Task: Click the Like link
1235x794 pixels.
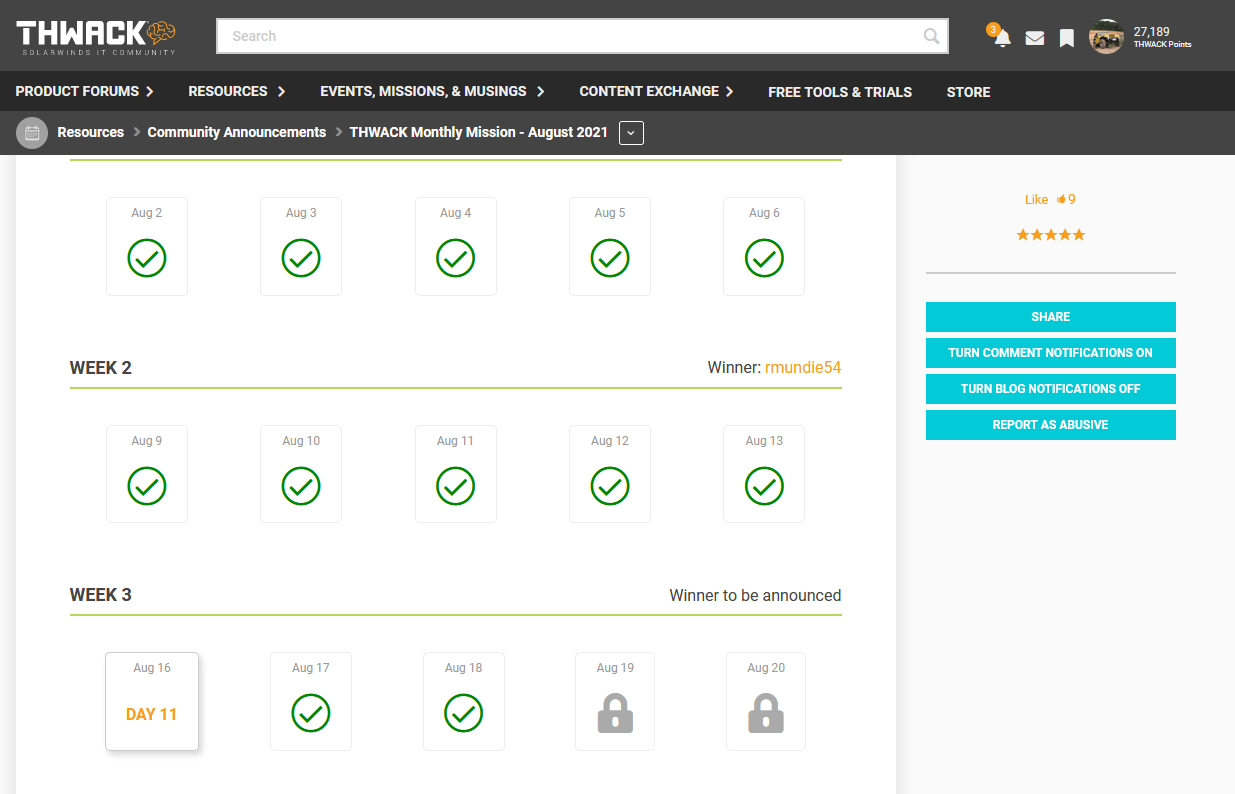Action: [x=1036, y=199]
